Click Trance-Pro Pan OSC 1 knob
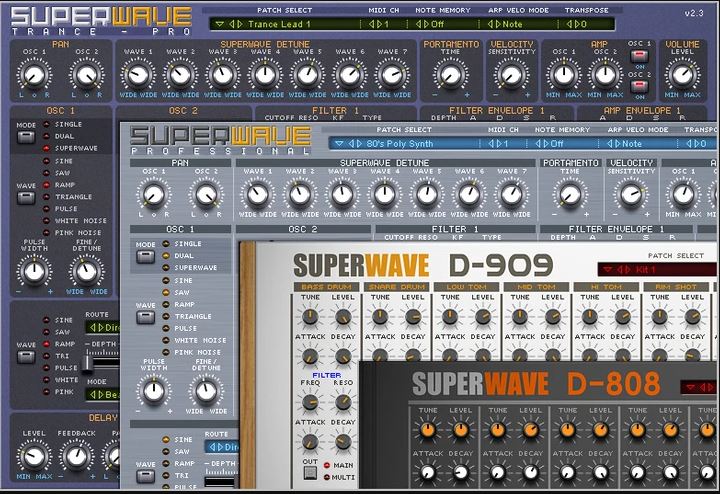 tap(34, 75)
